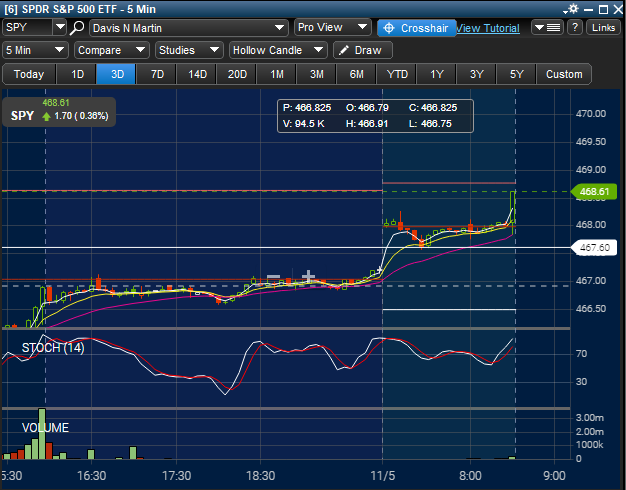Screen dimensions: 626x490
Task: Open the View Tutorial link
Action: pos(488,28)
